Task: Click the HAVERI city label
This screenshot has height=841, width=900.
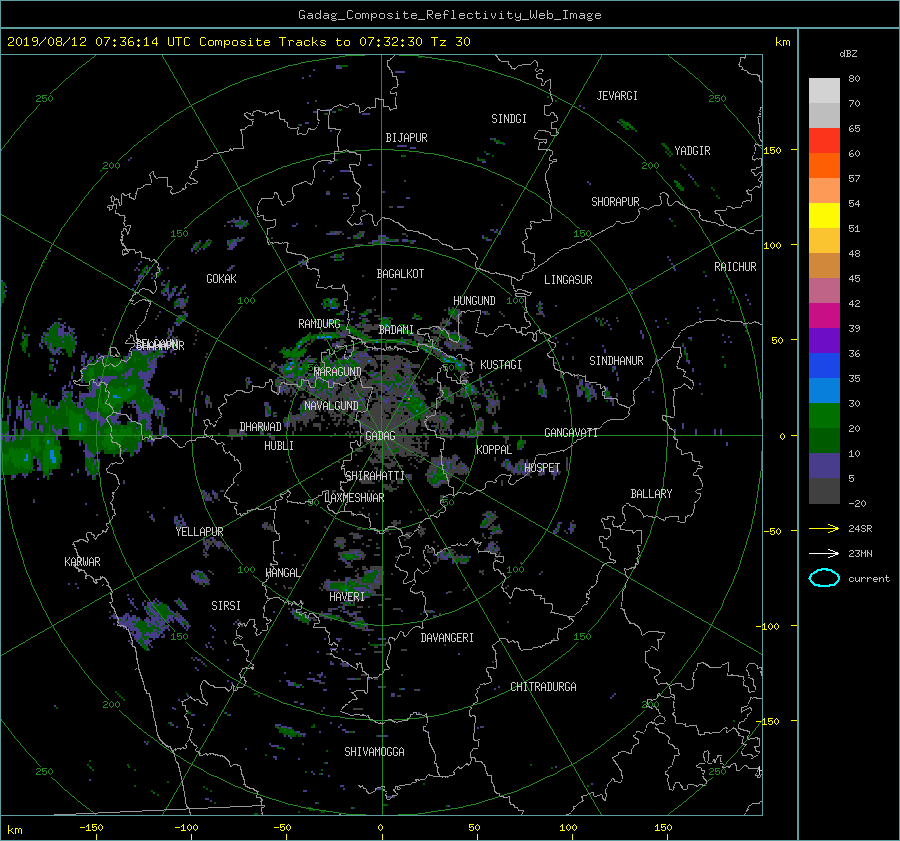Action: (347, 596)
